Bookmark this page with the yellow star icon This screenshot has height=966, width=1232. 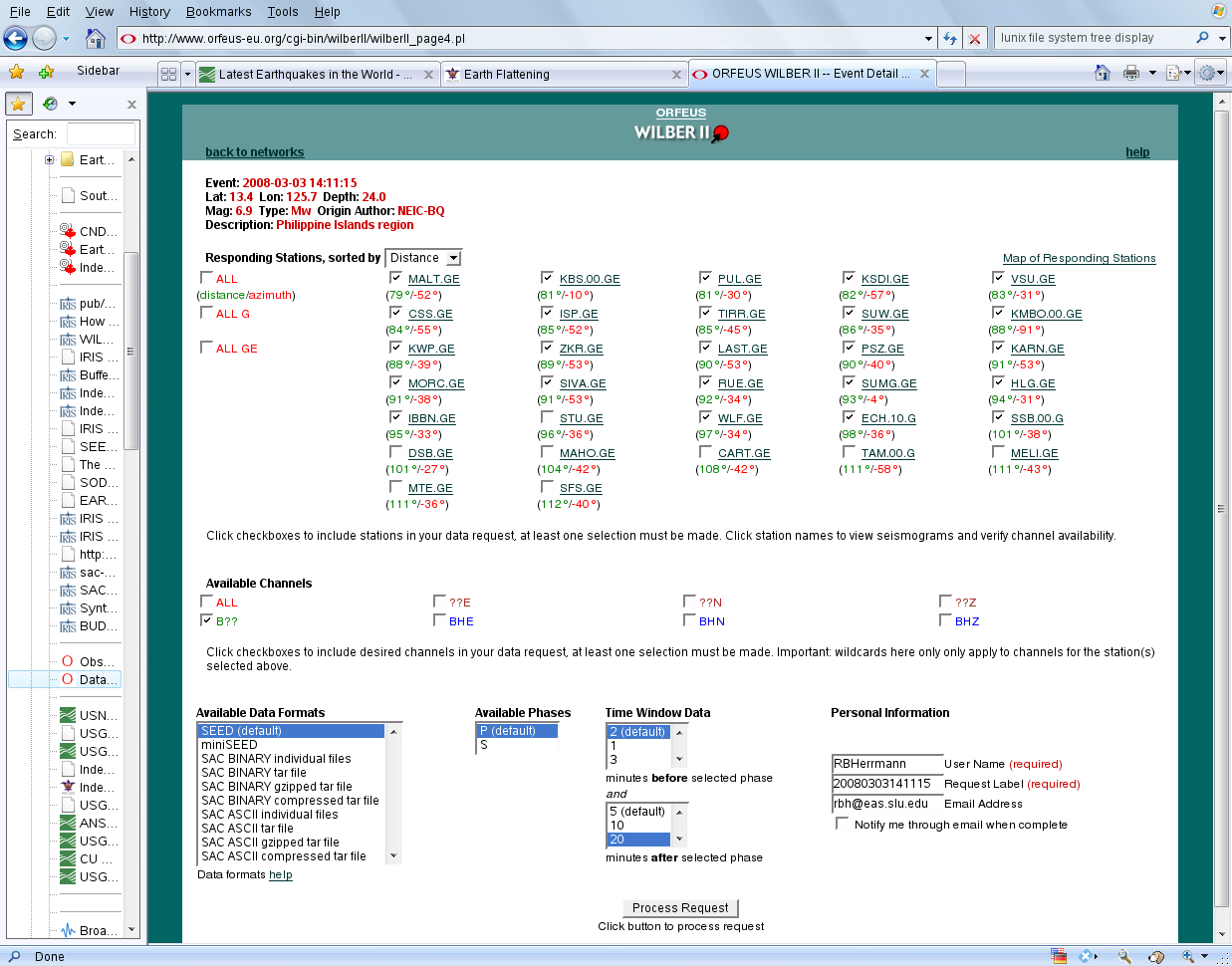(17, 72)
